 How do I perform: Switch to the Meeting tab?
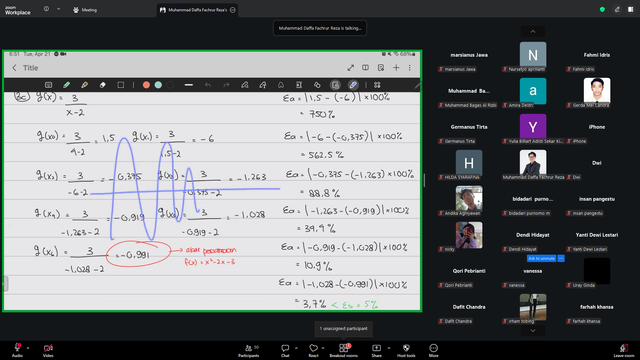85,10
